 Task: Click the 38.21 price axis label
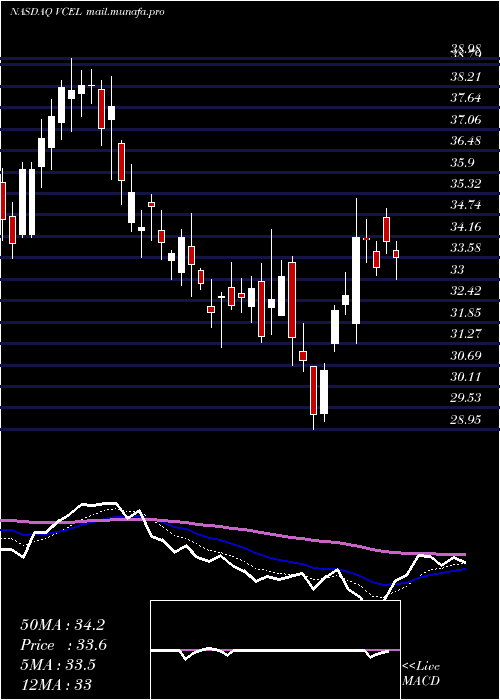pyautogui.click(x=466, y=77)
